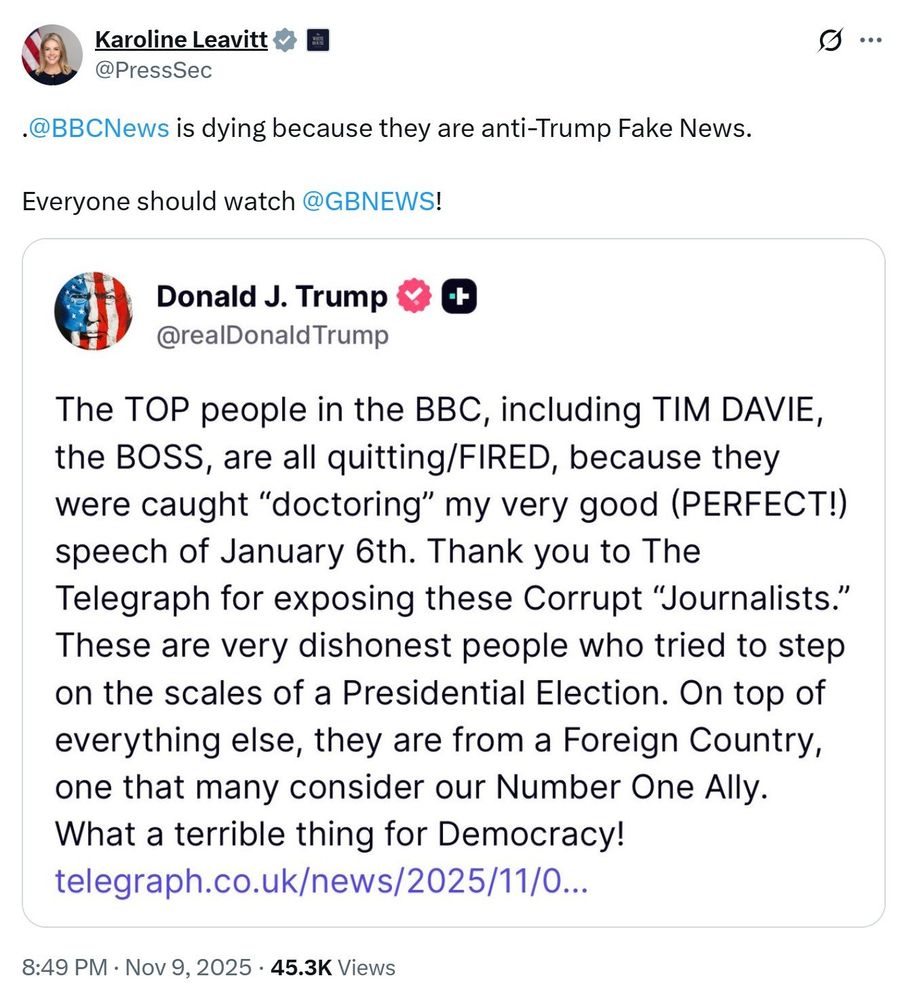Click the @realDonaldTrump handle
Screen dimensions: 900x1001
pos(272,335)
